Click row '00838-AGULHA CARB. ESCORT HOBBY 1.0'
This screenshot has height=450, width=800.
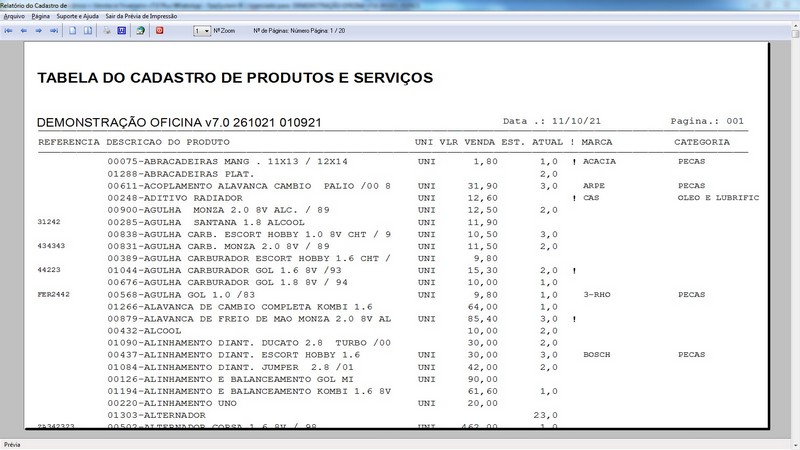(249, 234)
